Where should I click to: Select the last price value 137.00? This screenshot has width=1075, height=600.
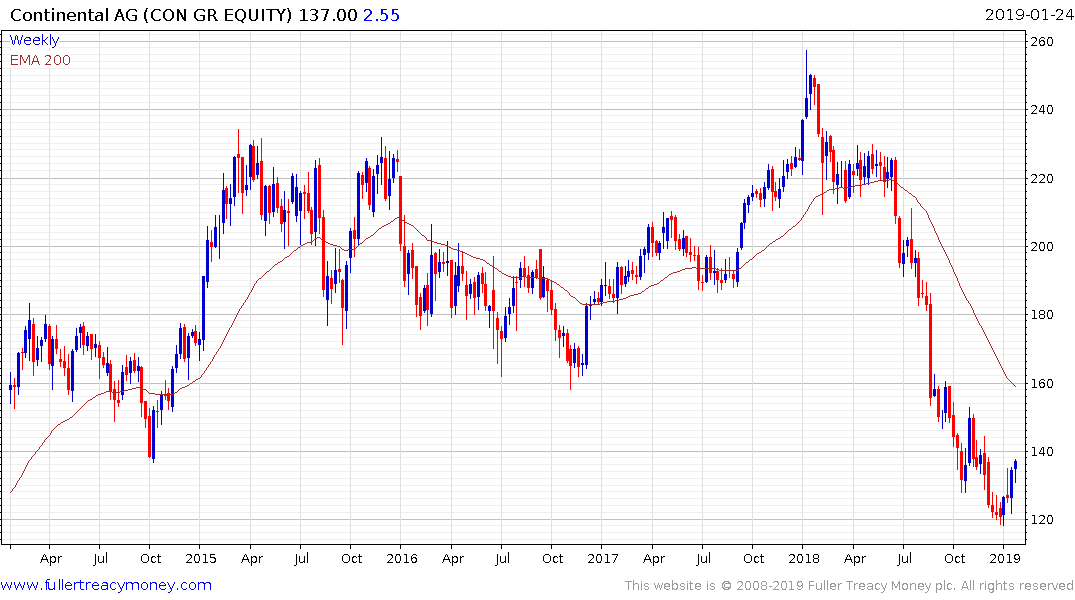coord(328,15)
